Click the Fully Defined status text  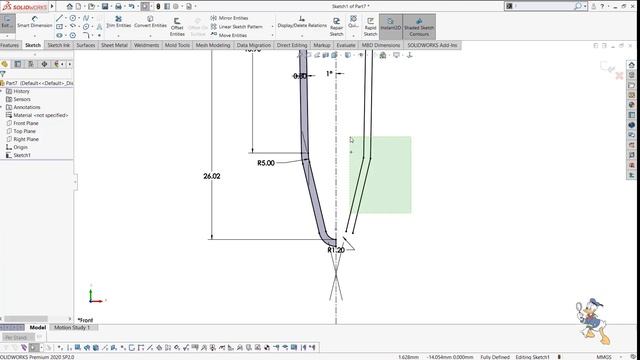click(x=495, y=357)
